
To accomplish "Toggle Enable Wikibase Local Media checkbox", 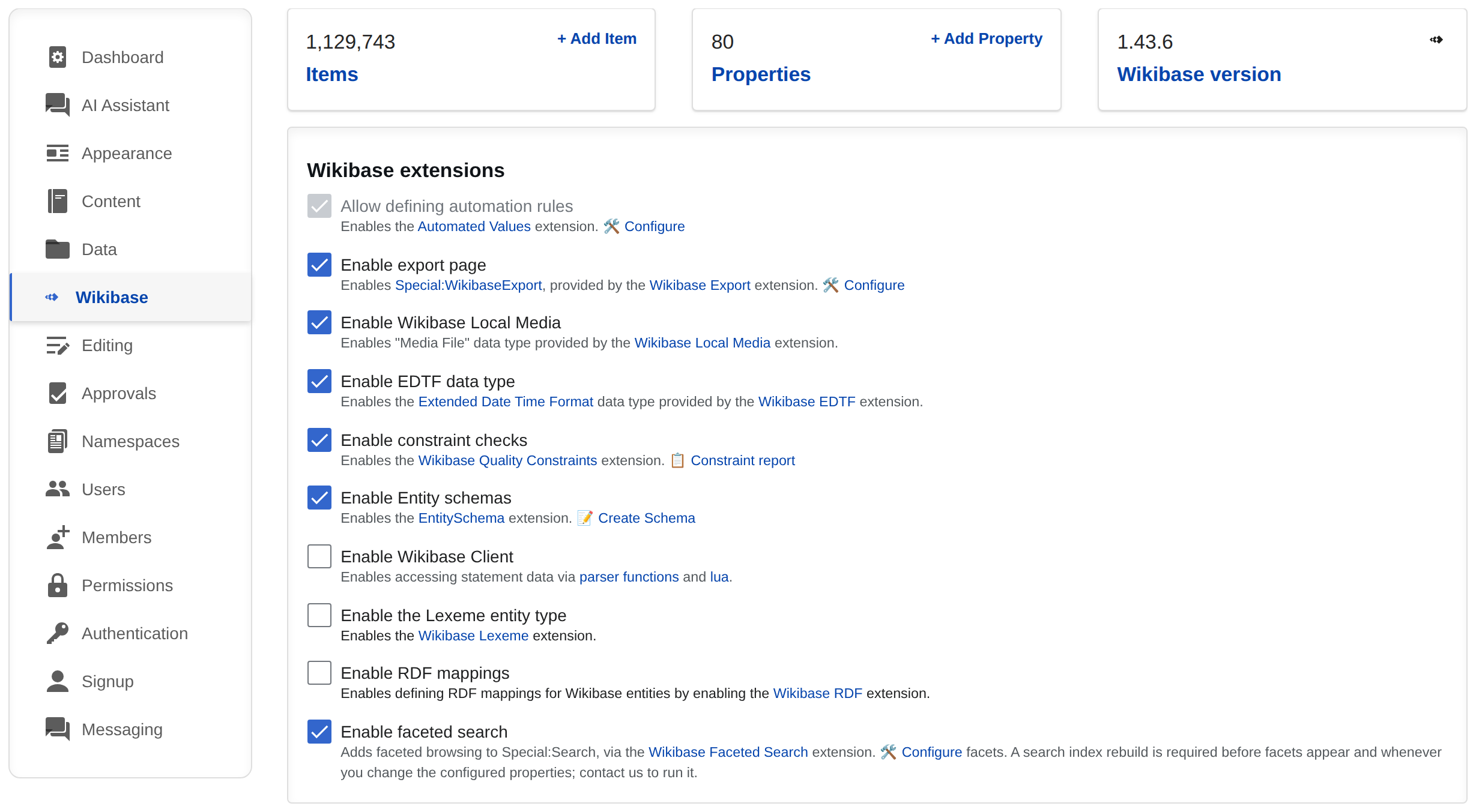I will [x=319, y=322].
